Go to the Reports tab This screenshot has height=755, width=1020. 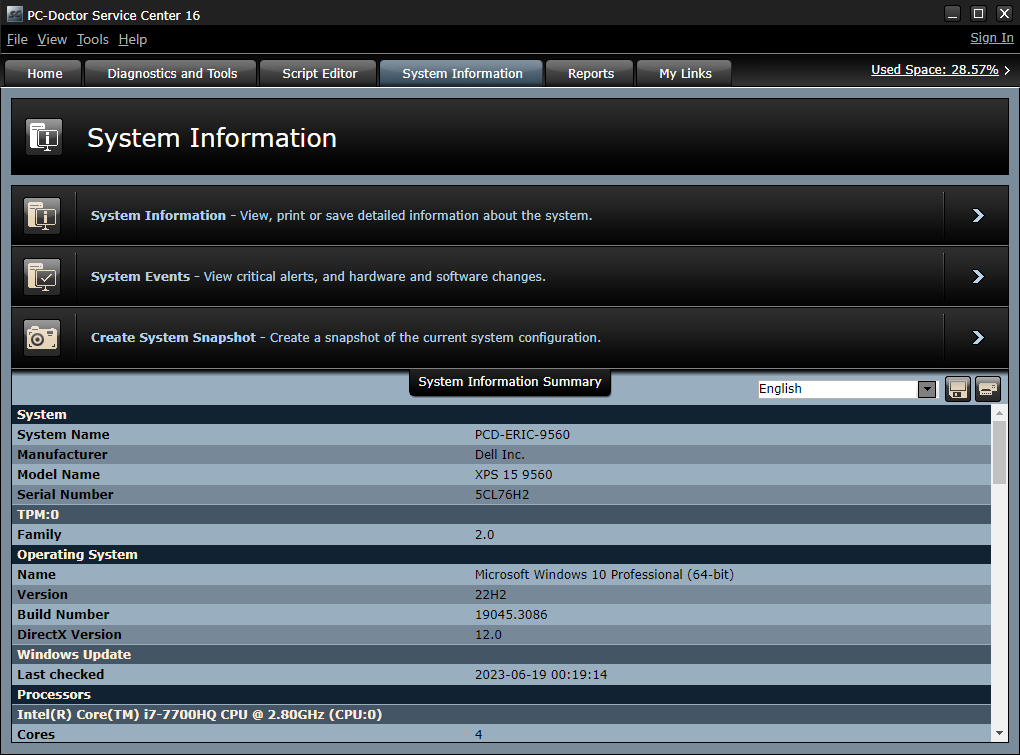pyautogui.click(x=590, y=73)
